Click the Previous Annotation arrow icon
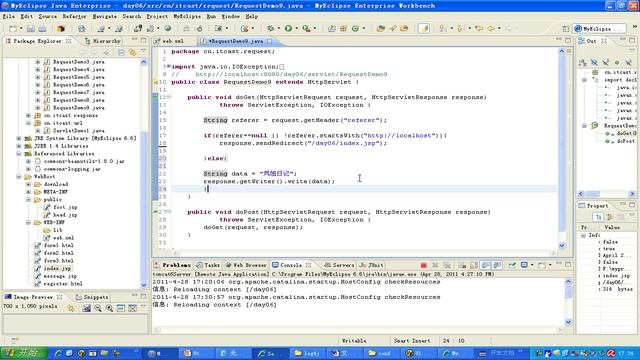This screenshot has width=640, height=360. (460, 29)
